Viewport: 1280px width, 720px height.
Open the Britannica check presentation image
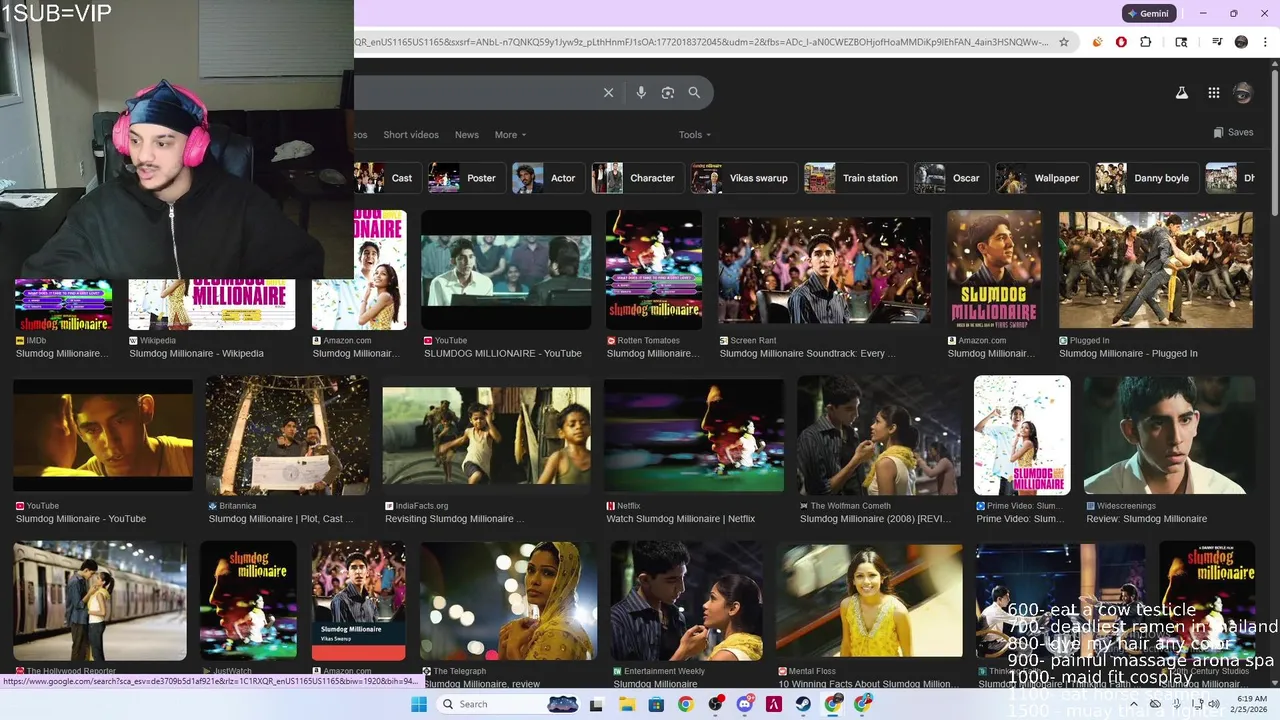tap(287, 435)
